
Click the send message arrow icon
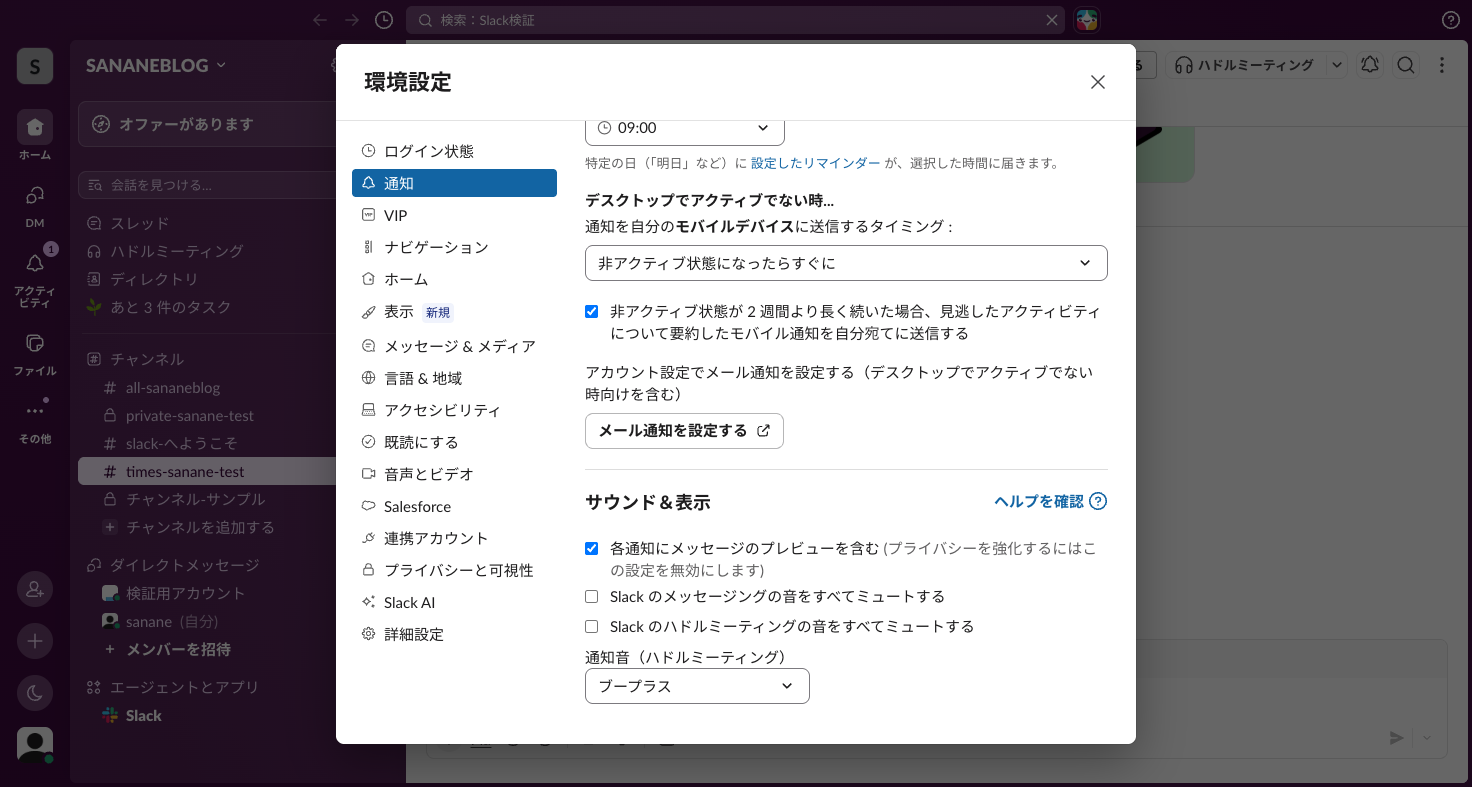coord(1397,738)
